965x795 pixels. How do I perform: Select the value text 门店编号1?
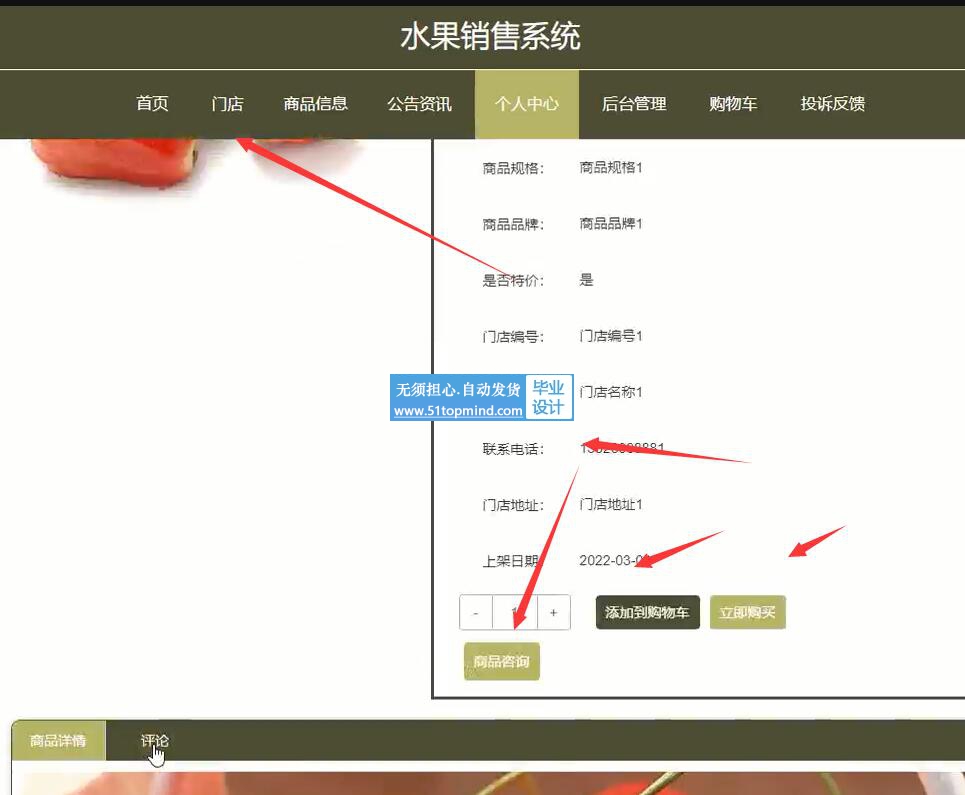[611, 336]
